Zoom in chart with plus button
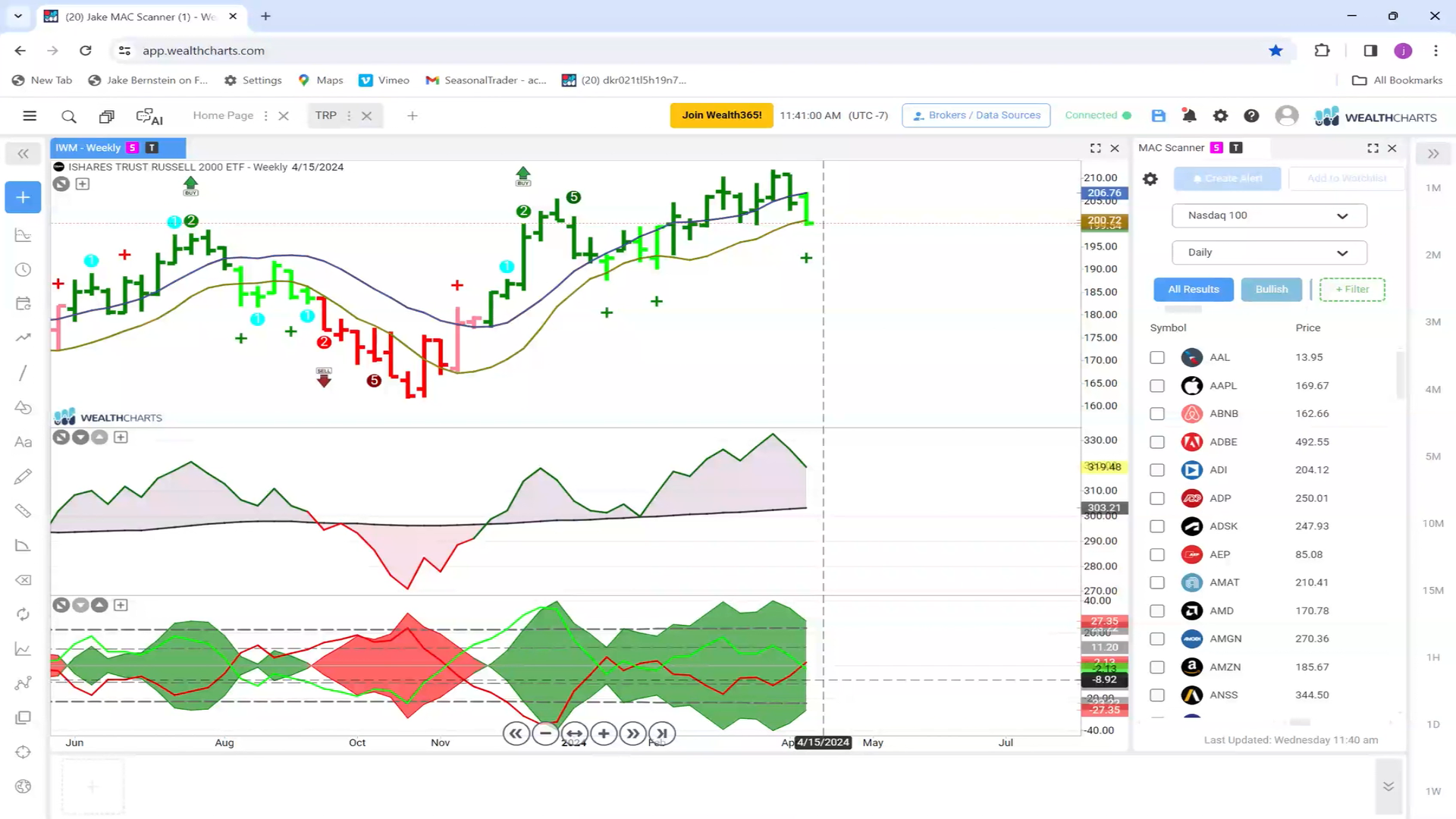 [604, 733]
